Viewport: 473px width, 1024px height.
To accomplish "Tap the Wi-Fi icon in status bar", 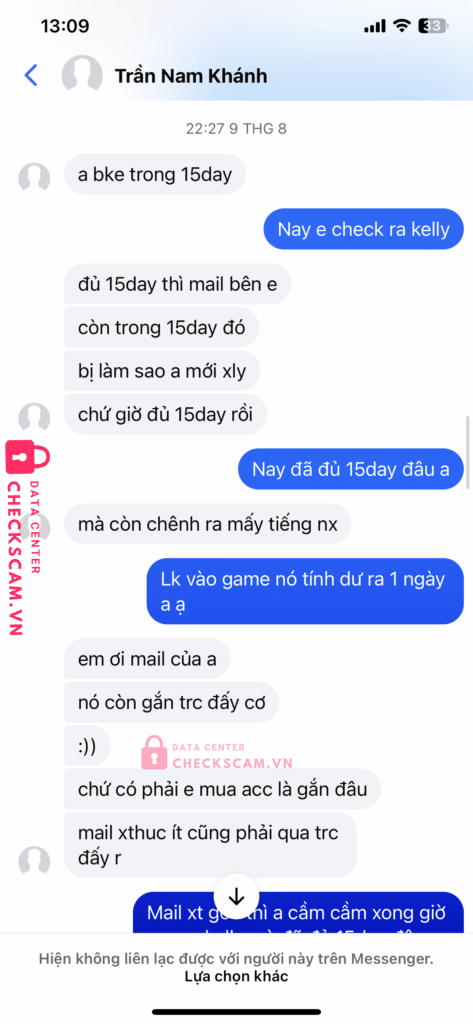I will pos(402,26).
